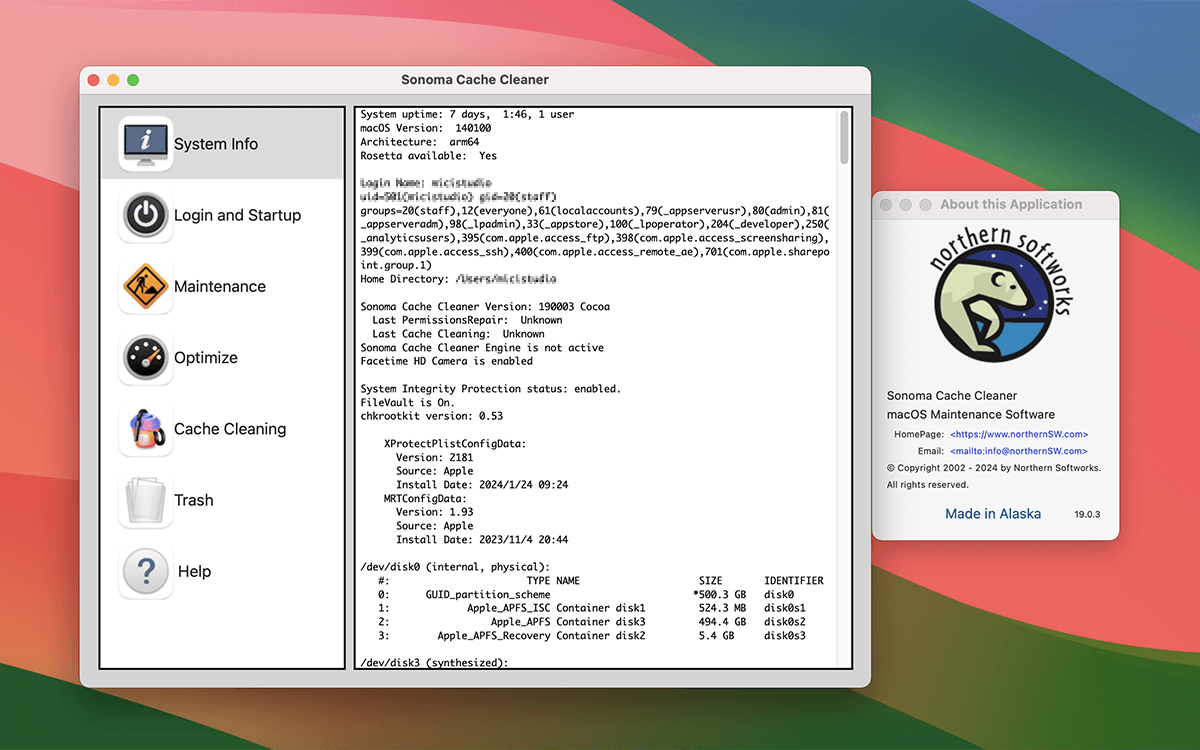Zoom the Sonoma Cache Cleaner window
1200x750 pixels.
click(133, 80)
